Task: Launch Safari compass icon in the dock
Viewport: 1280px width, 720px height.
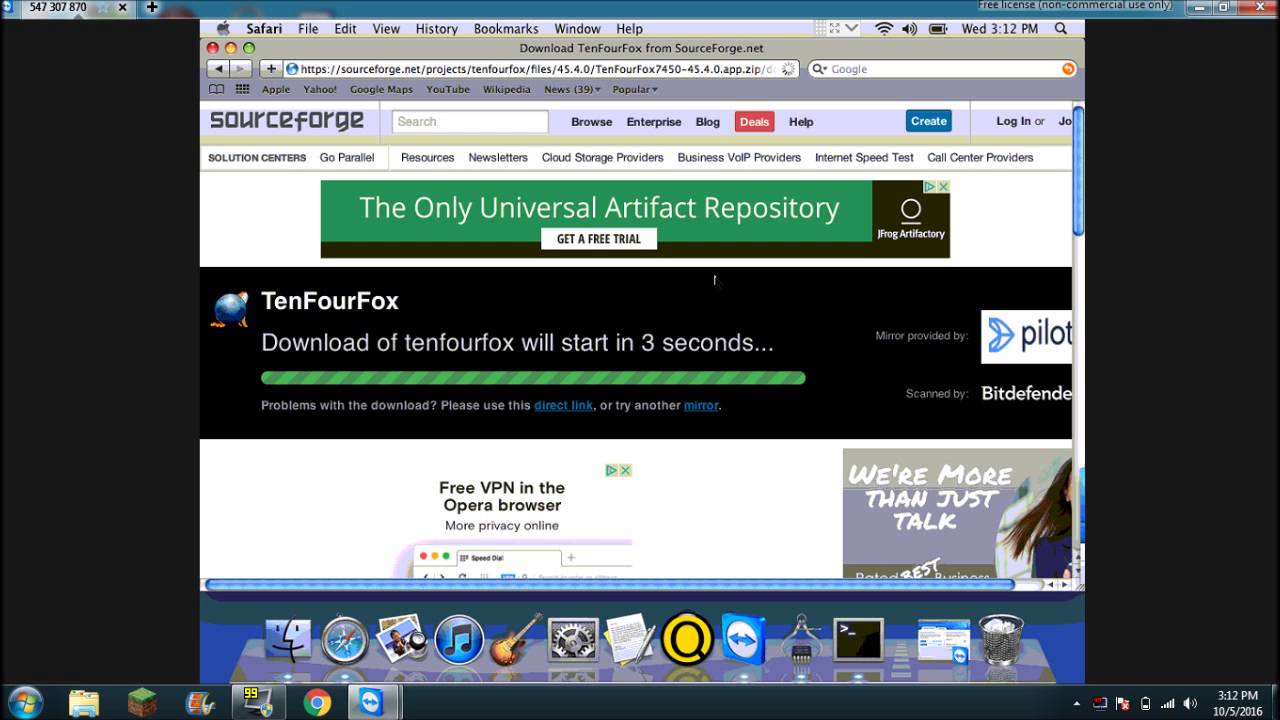Action: tap(345, 640)
